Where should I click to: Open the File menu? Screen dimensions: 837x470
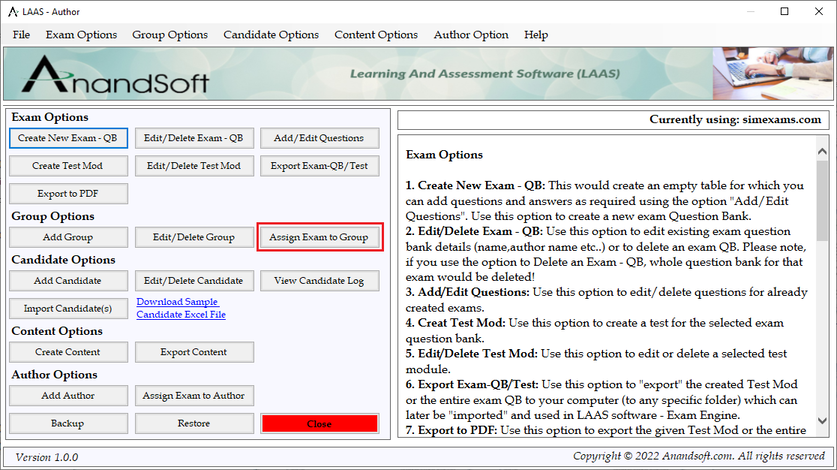coord(21,35)
